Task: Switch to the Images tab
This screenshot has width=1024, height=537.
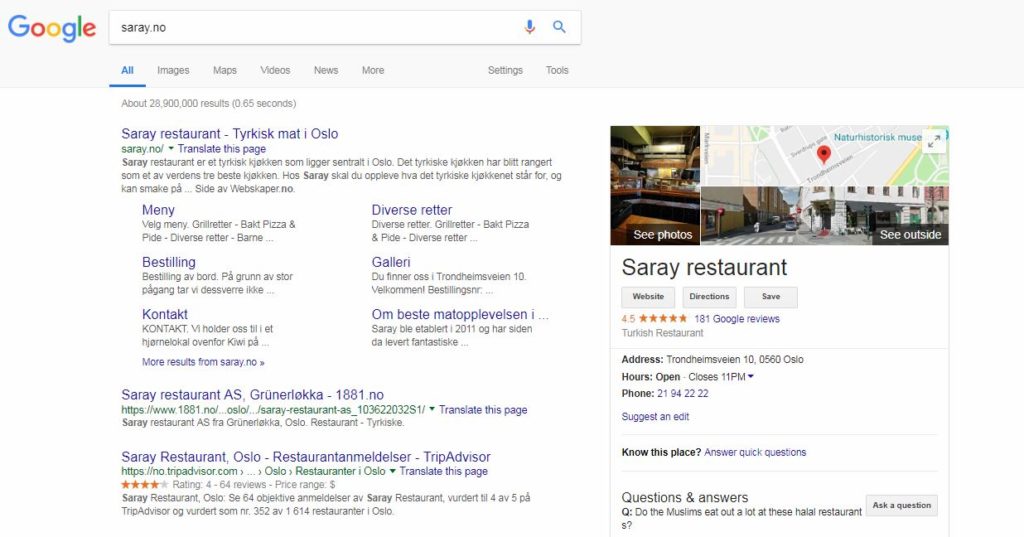Action: (173, 71)
